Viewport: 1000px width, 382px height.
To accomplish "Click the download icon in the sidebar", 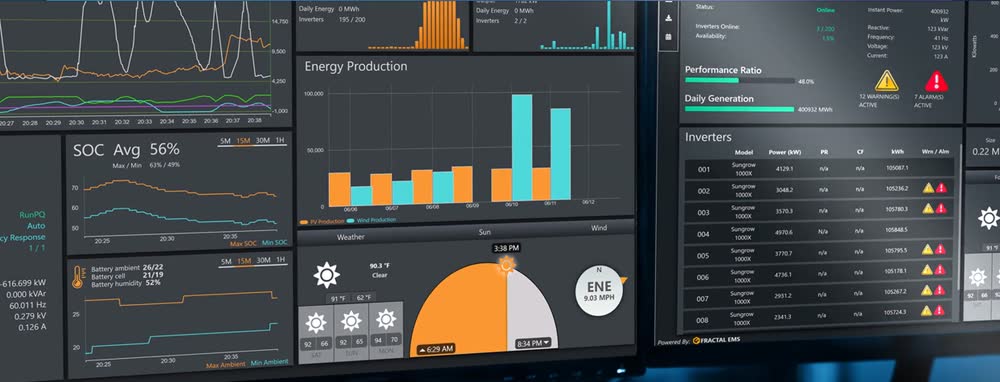I will 668,18.
